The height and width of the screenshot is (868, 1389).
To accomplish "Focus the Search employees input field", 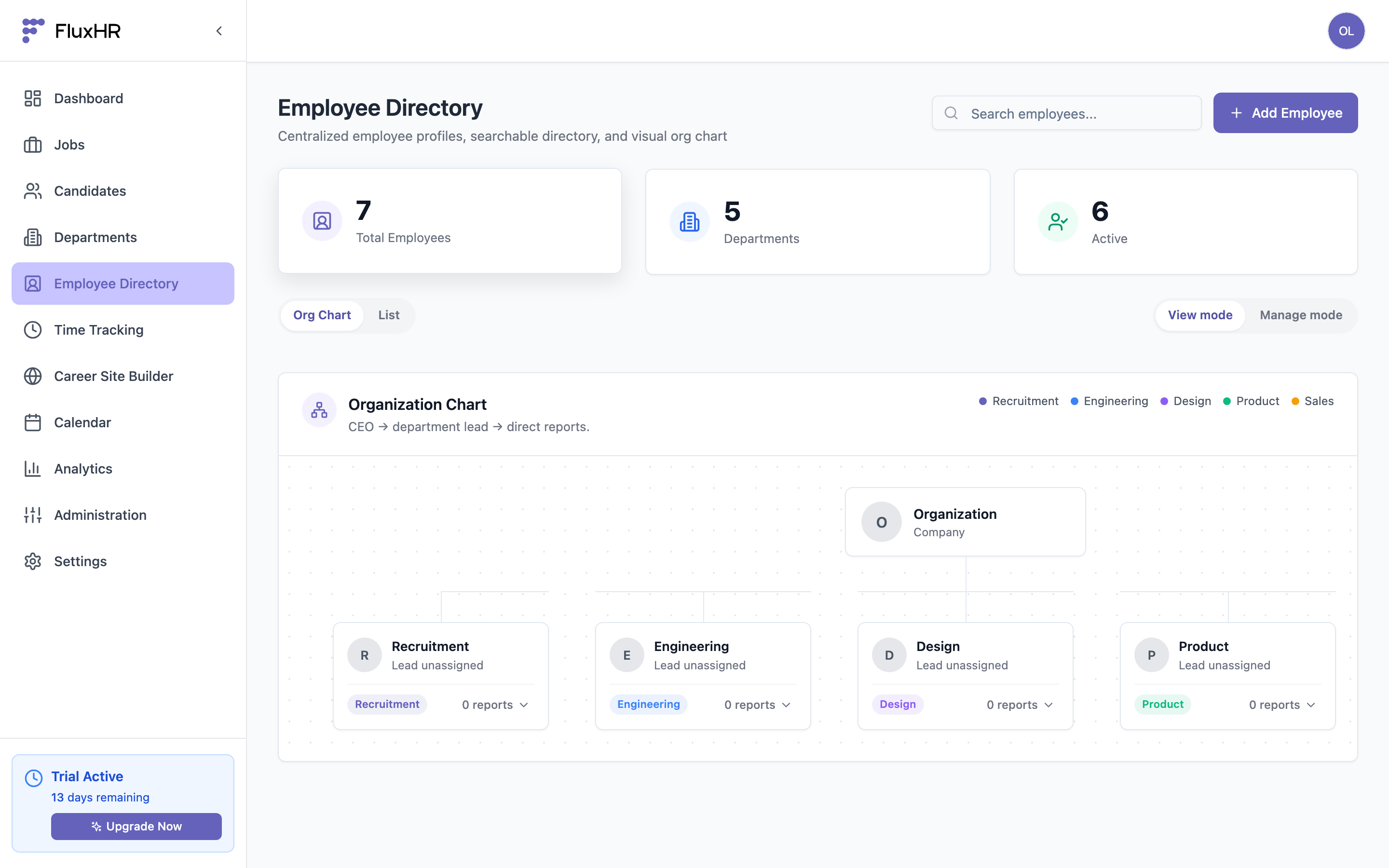I will (1066, 113).
